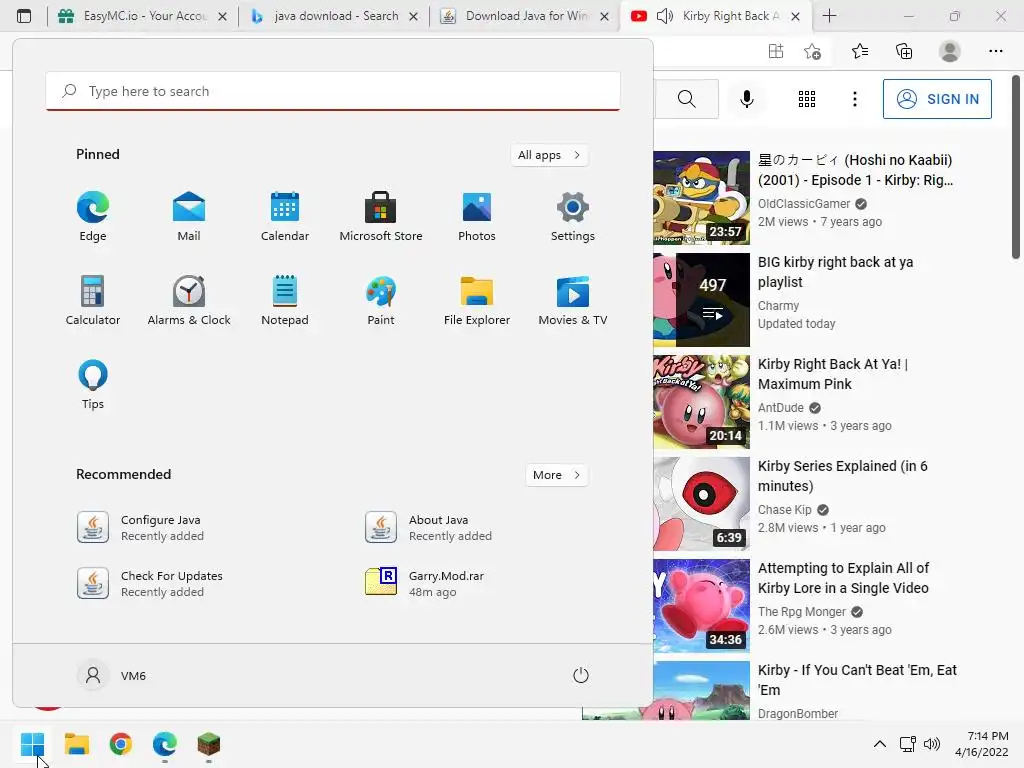Open the Calendar app

click(285, 217)
